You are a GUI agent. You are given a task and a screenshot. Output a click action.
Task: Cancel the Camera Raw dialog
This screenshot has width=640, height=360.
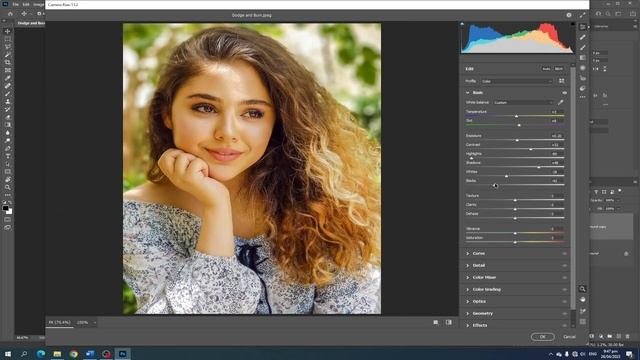coord(569,337)
